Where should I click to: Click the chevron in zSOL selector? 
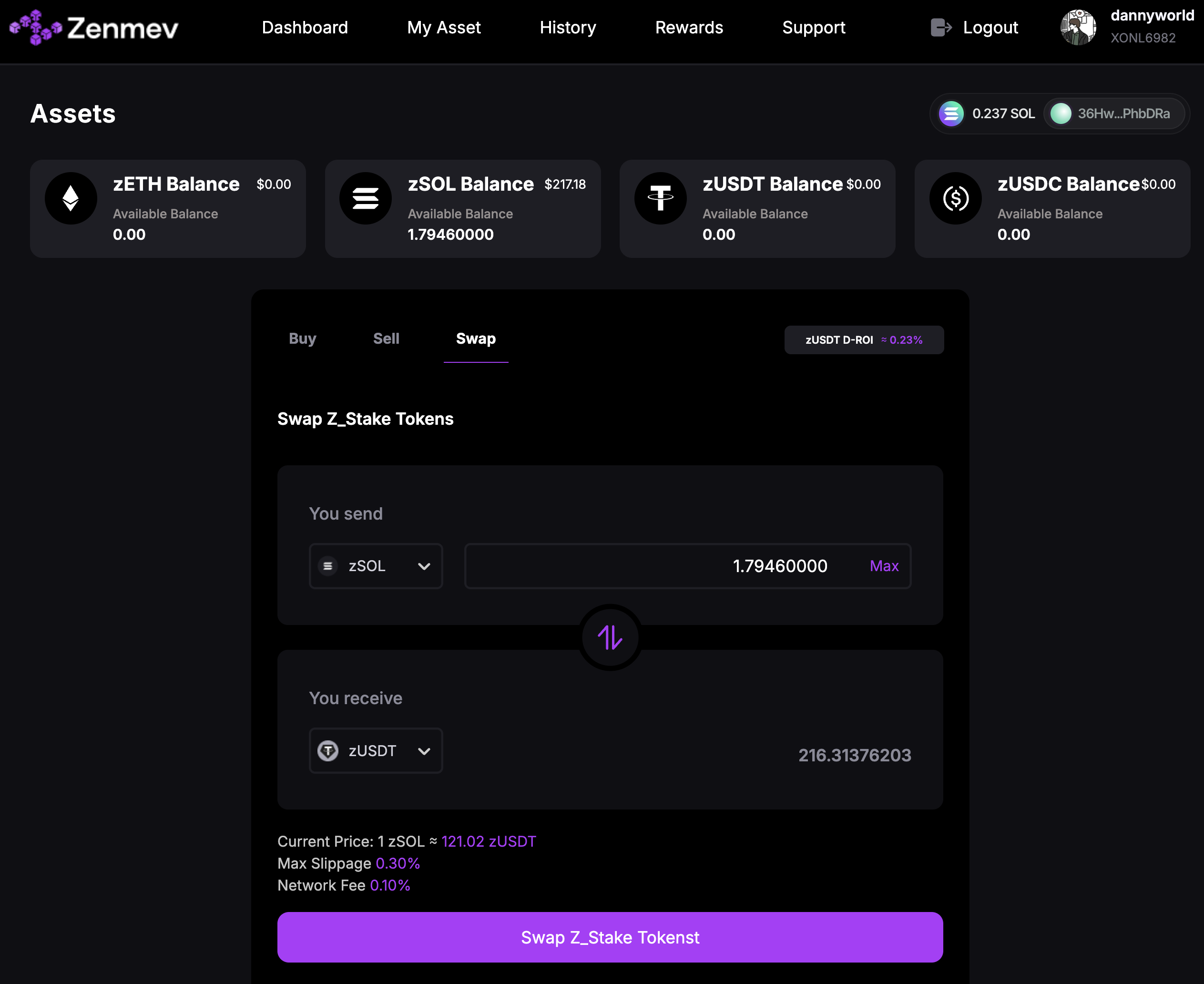tap(424, 566)
